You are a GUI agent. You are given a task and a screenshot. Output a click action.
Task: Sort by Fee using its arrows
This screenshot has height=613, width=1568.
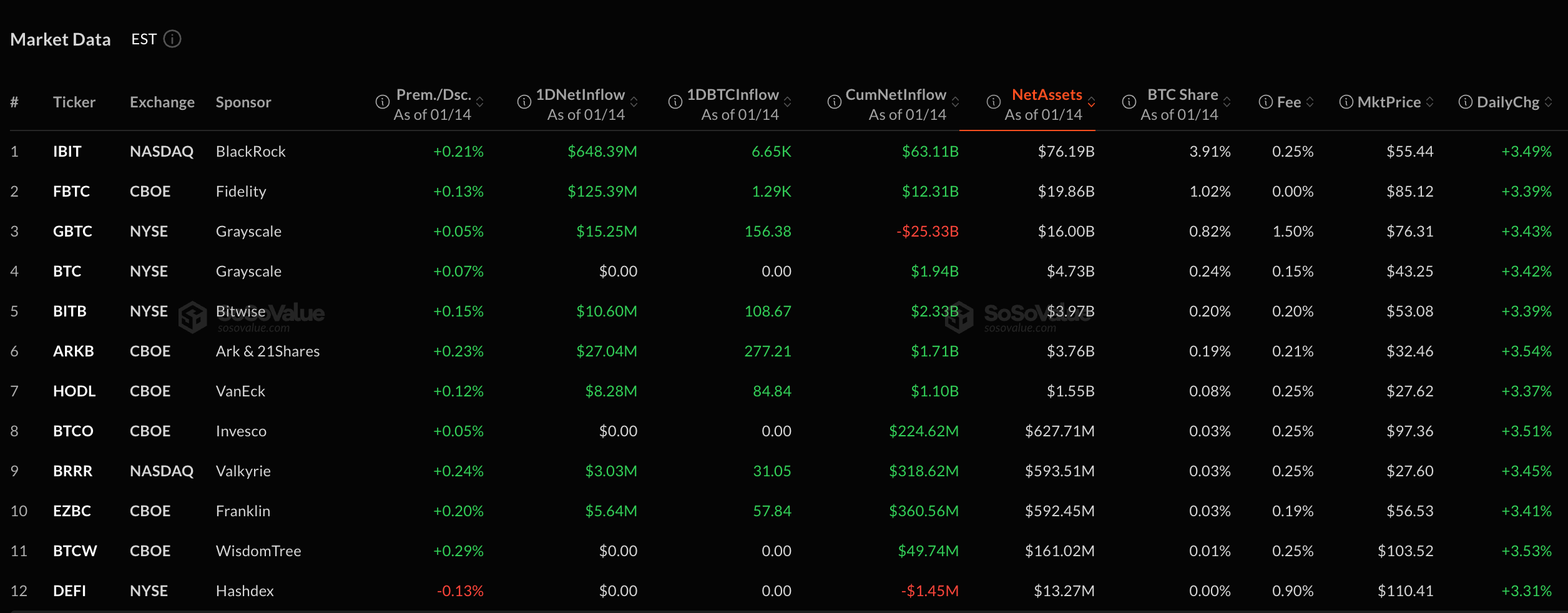coord(1310,102)
